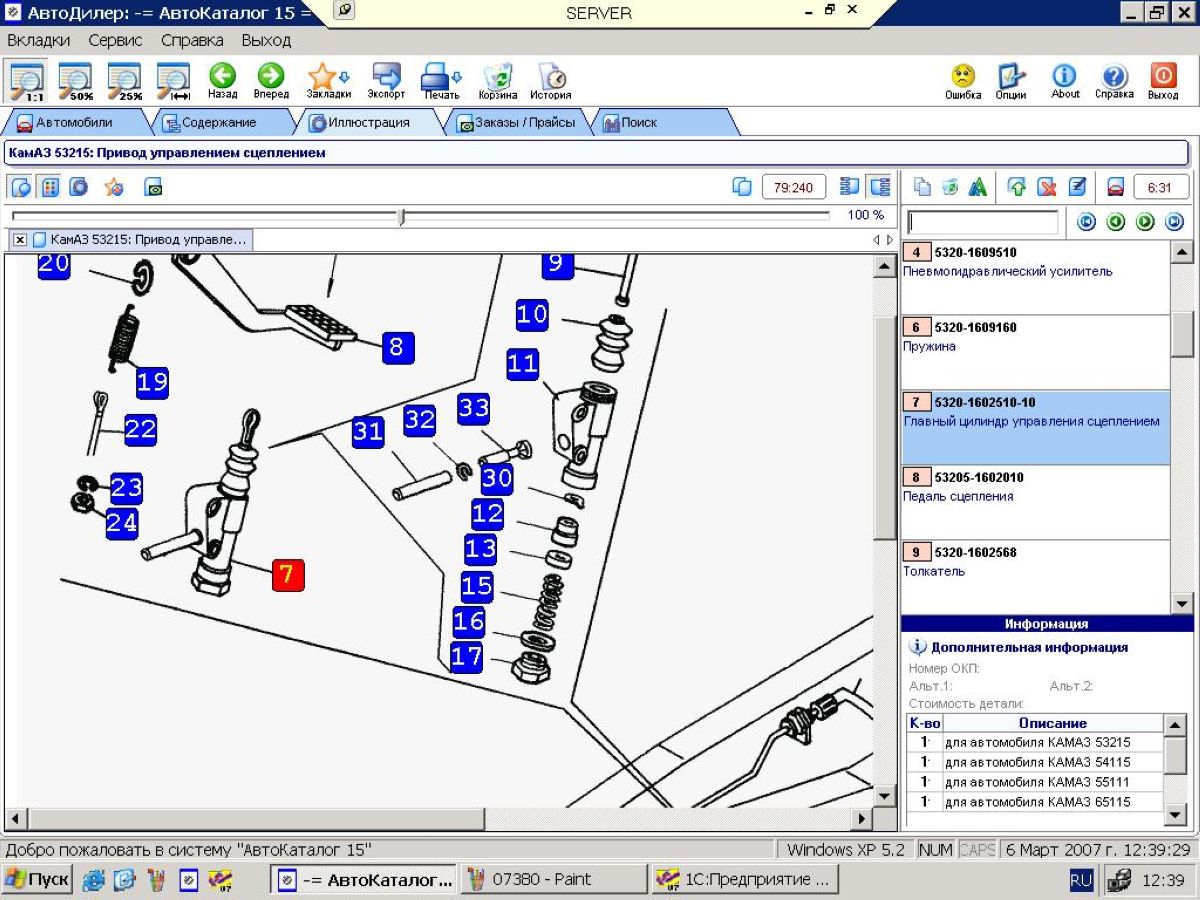Toggle the magnifier mode button in illustration toolbar
The image size is (1200, 900).
pos(21,187)
